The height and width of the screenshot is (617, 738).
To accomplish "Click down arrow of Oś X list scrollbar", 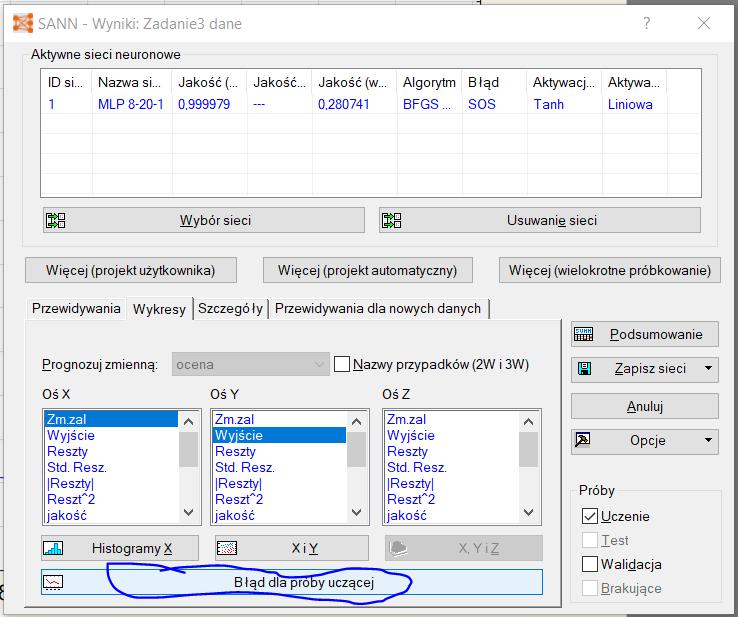I will pyautogui.click(x=188, y=512).
